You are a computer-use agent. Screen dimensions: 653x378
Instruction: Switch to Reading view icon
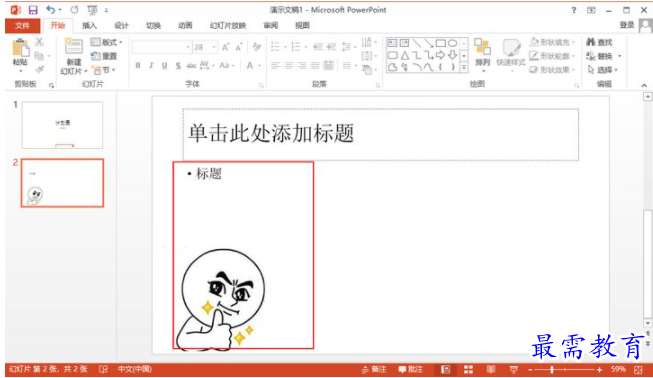tap(491, 369)
